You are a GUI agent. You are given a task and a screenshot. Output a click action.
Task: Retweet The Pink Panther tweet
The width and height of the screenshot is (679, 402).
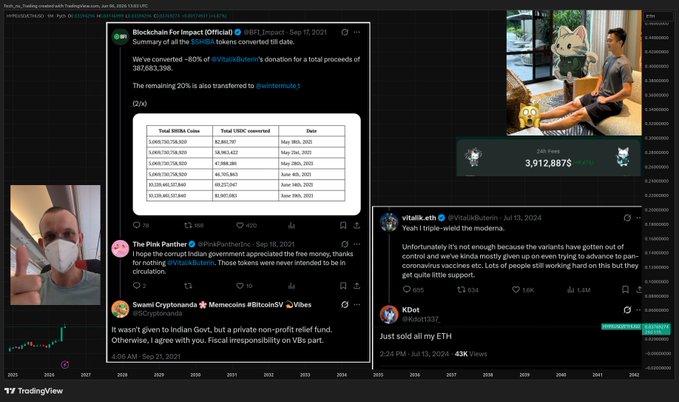[188, 285]
